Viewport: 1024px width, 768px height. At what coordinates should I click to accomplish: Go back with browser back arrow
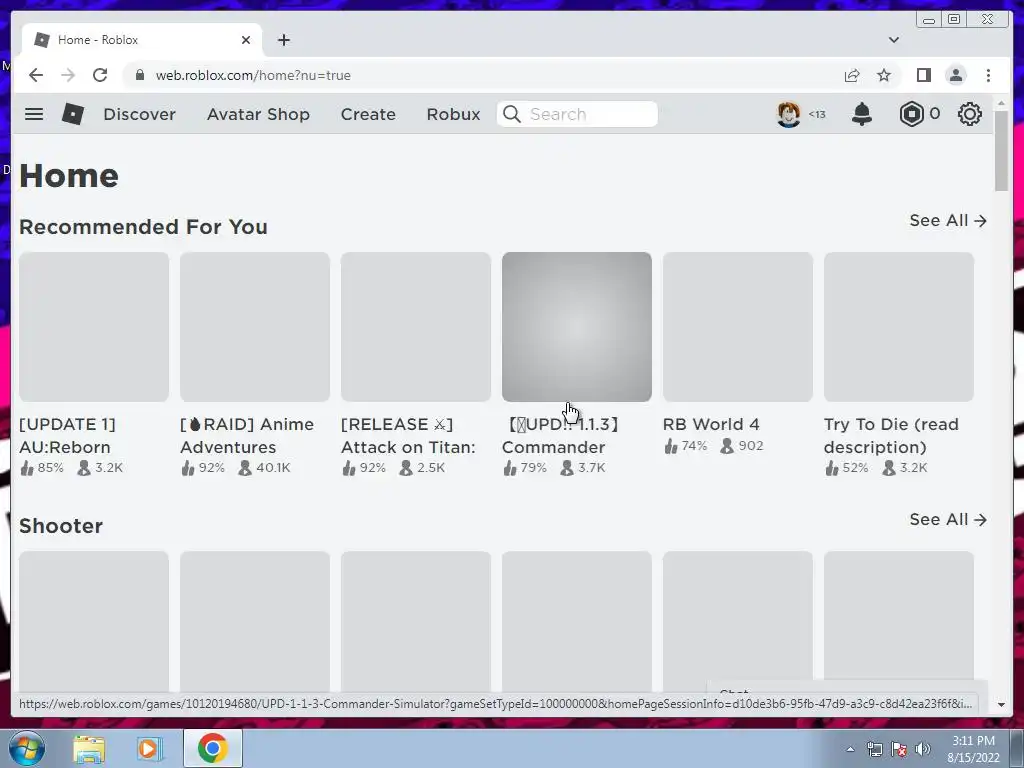coord(36,75)
